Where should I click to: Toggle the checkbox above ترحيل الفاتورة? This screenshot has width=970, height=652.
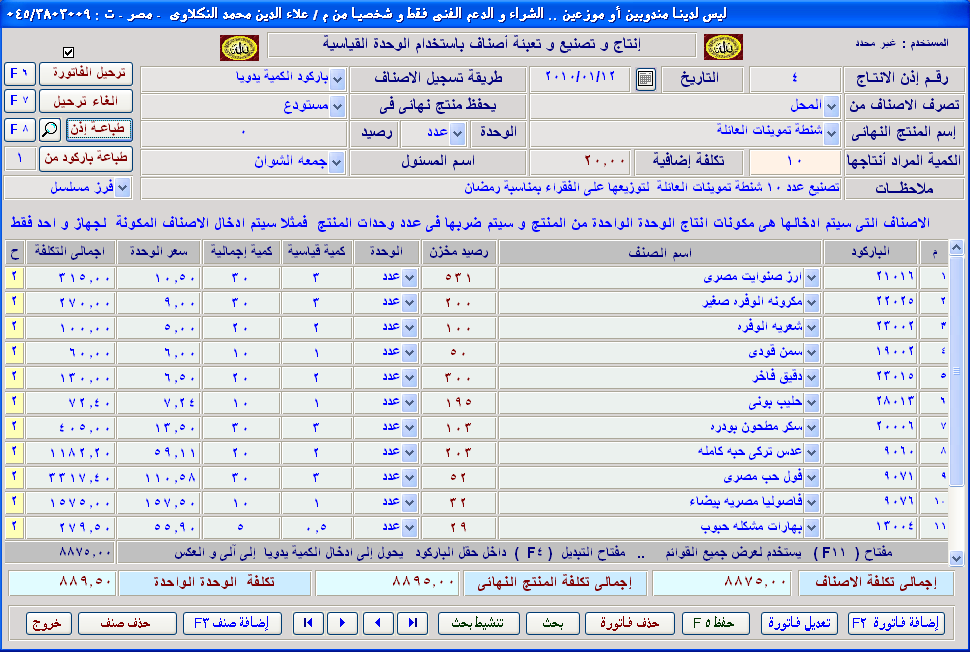point(69,52)
